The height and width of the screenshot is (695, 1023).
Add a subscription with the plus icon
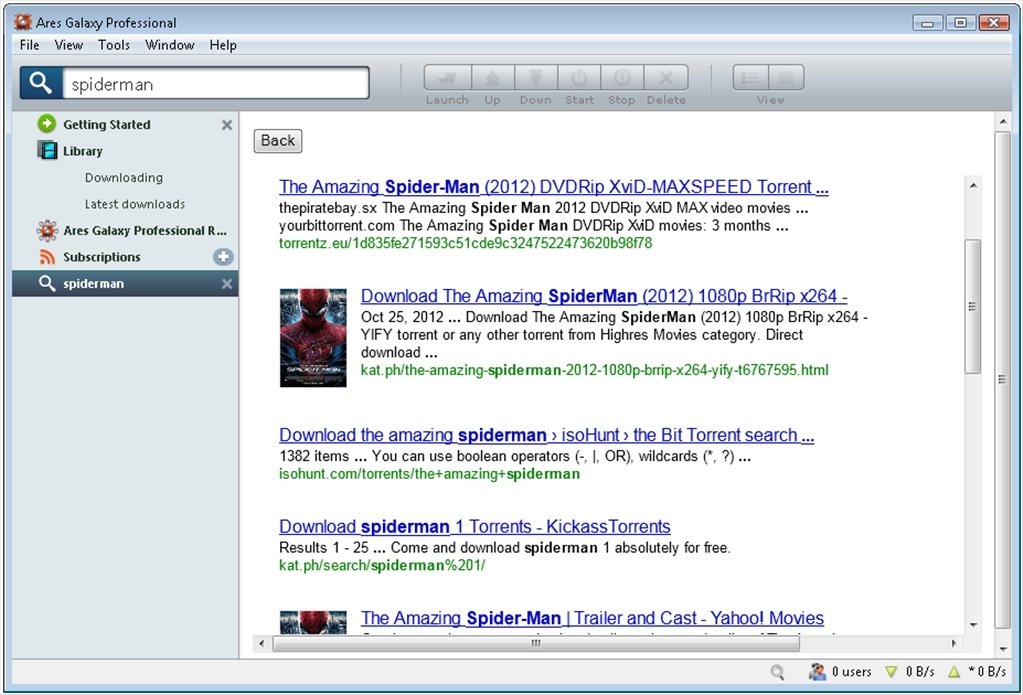click(x=223, y=257)
